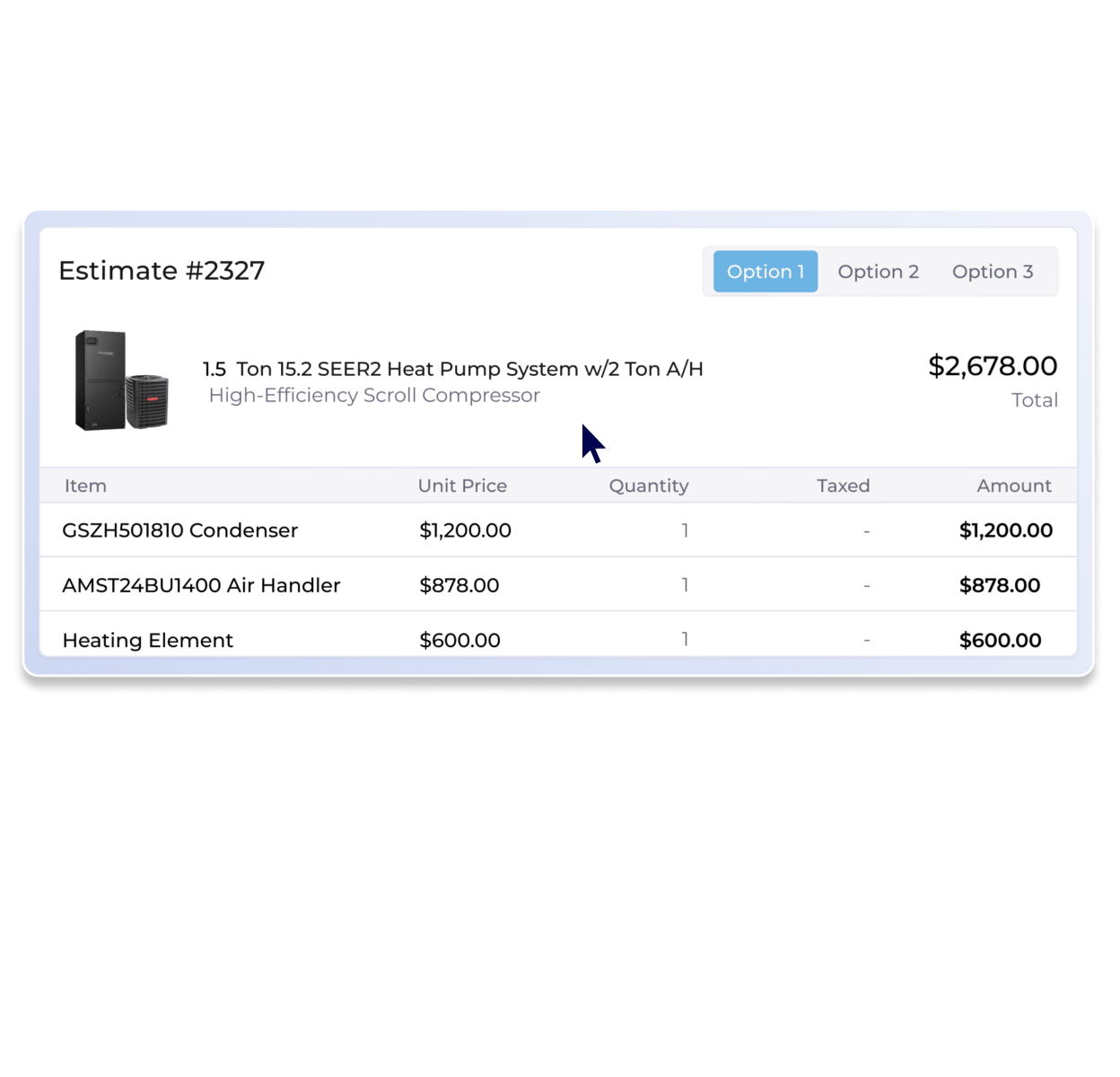Click the Air Handler $878.00 amount
This screenshot has width=1120, height=1077.
coord(999,585)
